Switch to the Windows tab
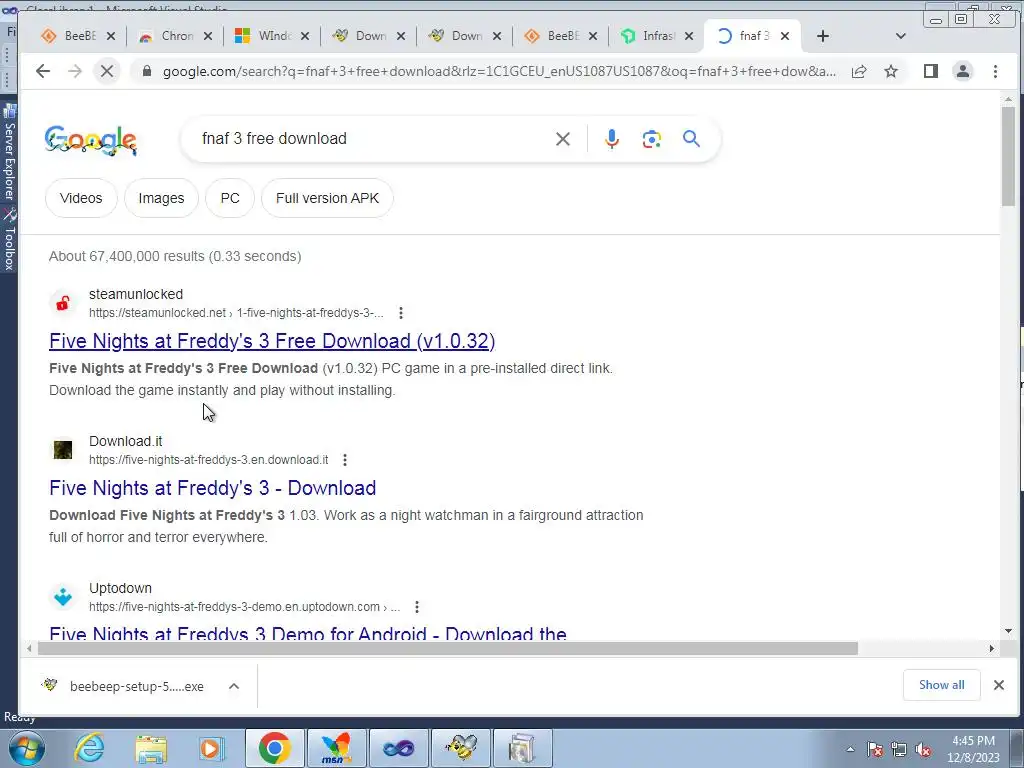This screenshot has height=768, width=1024. pos(272,36)
